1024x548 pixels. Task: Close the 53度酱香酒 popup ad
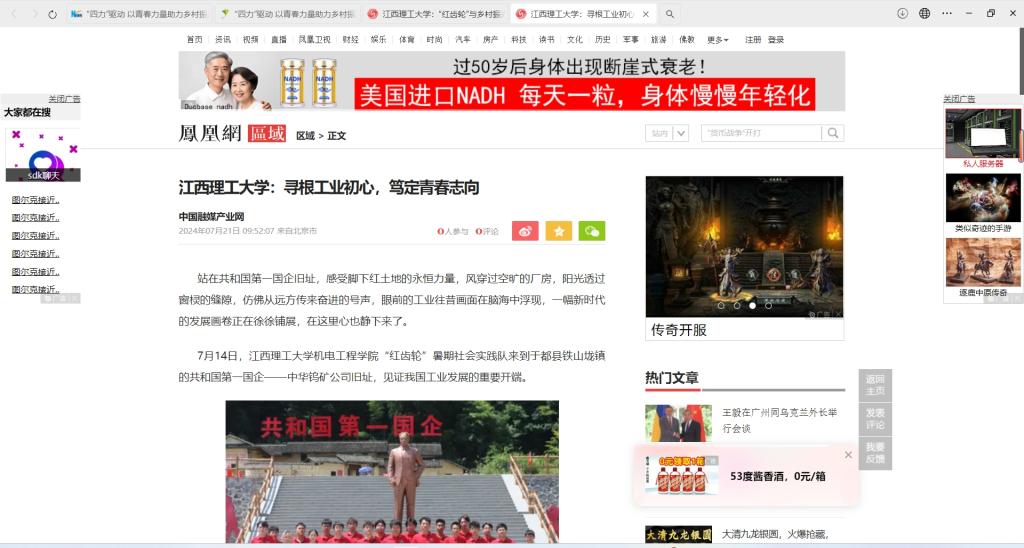pyautogui.click(x=848, y=455)
